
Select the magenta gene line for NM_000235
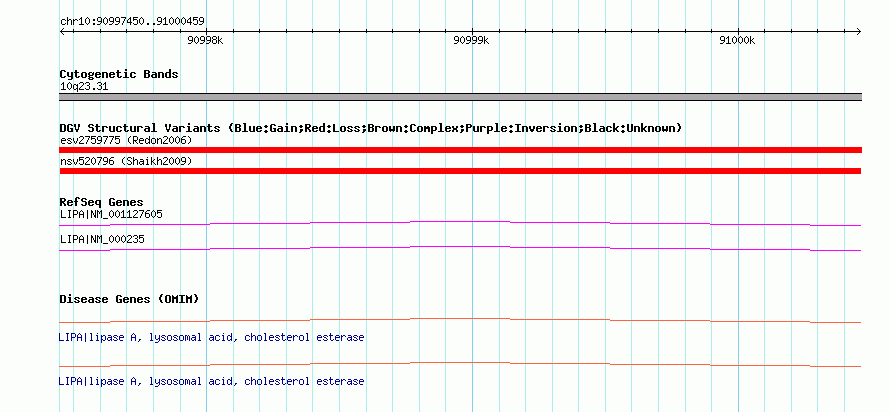460,248
